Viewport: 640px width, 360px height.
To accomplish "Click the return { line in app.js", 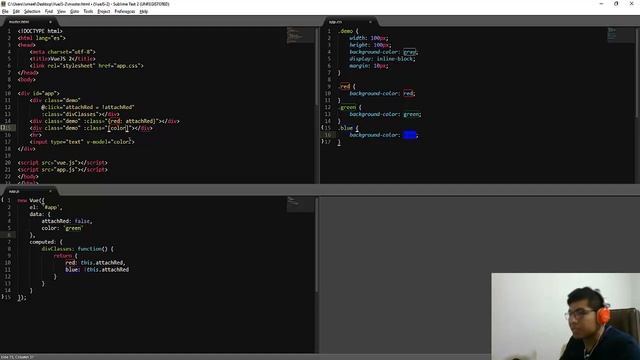I will click(65, 256).
